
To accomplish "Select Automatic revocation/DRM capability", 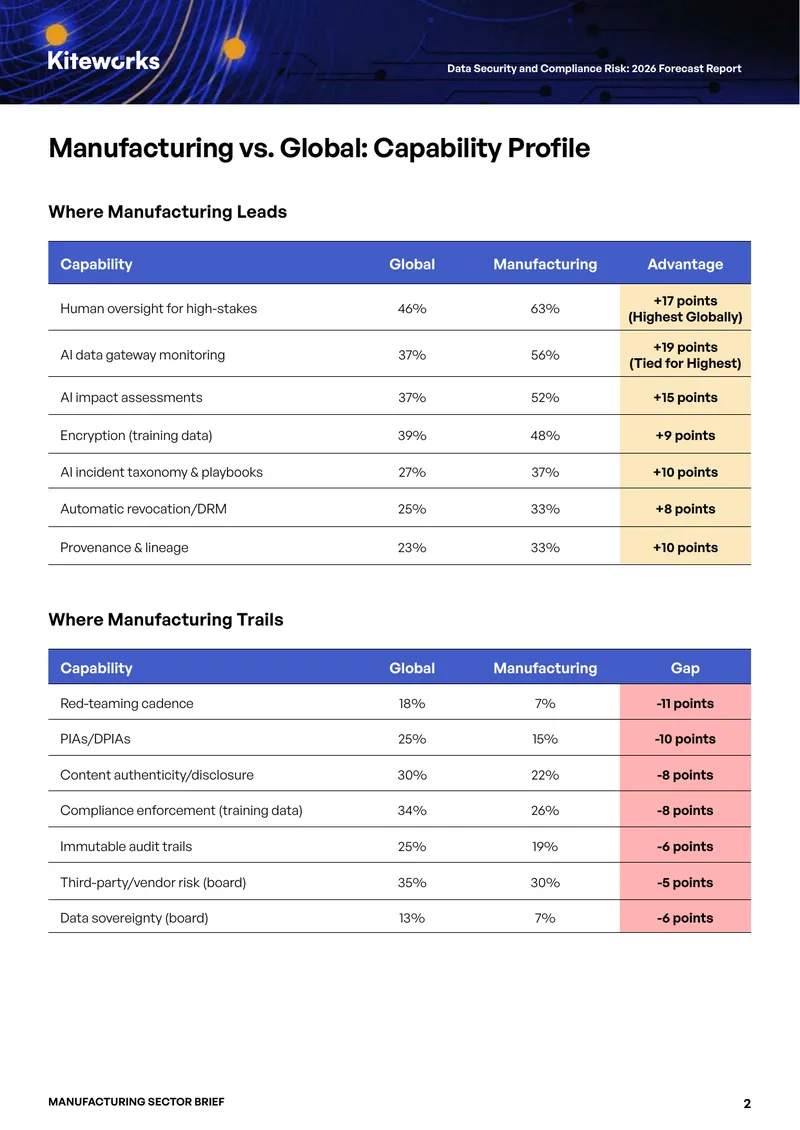I will (143, 509).
